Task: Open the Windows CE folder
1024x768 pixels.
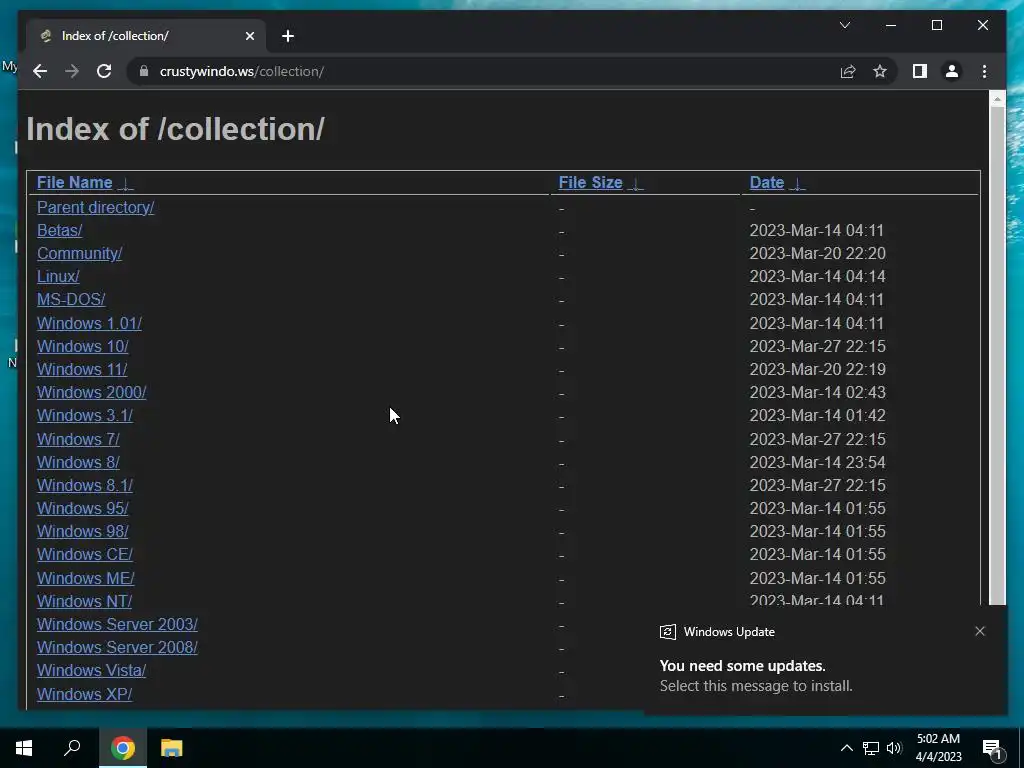Action: pyautogui.click(x=85, y=554)
